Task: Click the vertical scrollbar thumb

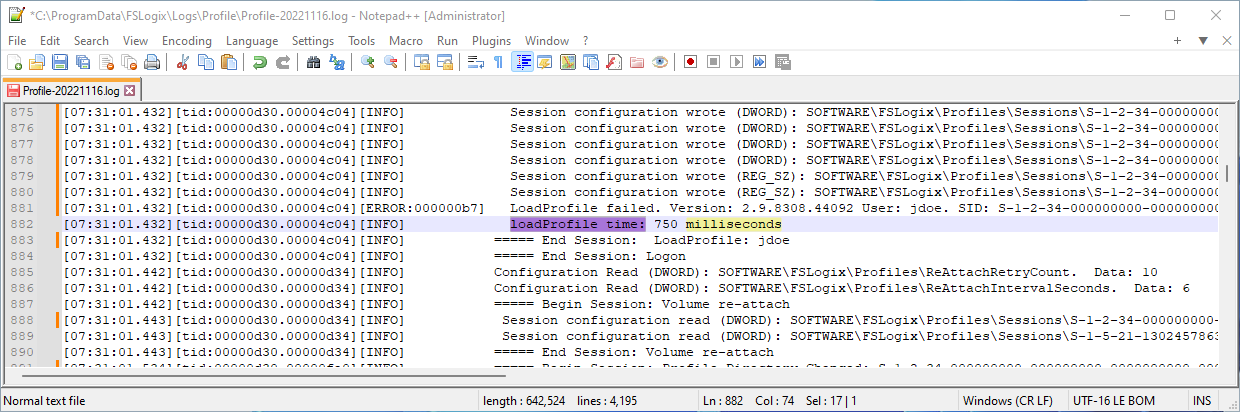Action: pos(1229,174)
